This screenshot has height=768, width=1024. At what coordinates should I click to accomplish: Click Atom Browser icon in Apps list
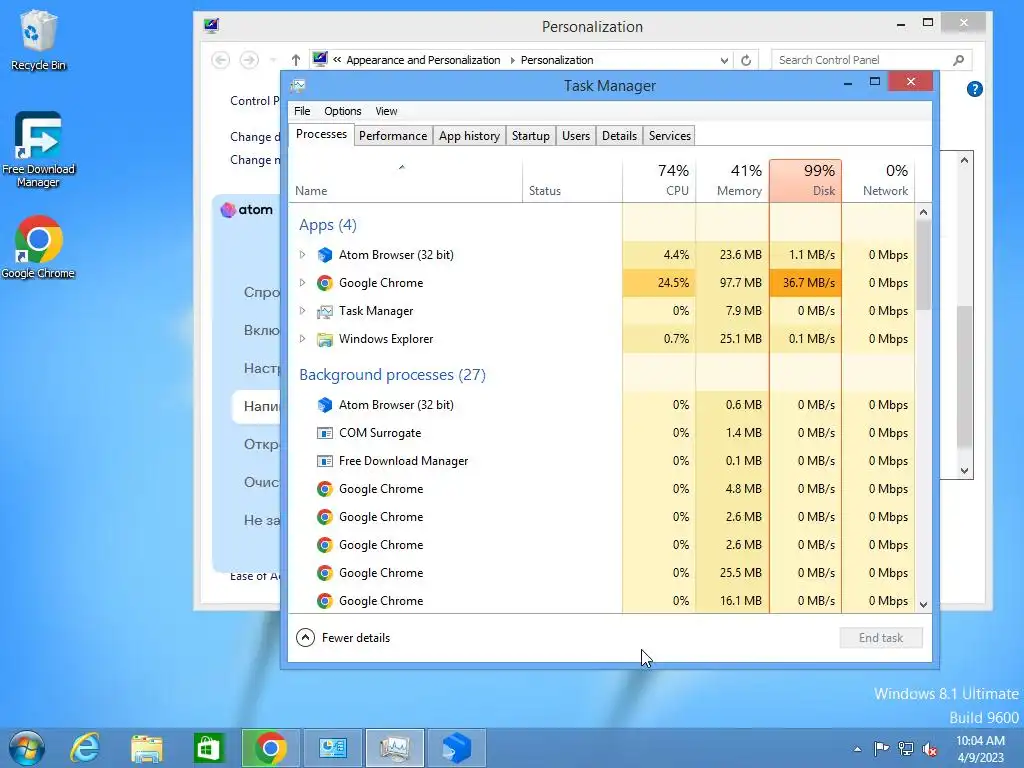click(325, 255)
